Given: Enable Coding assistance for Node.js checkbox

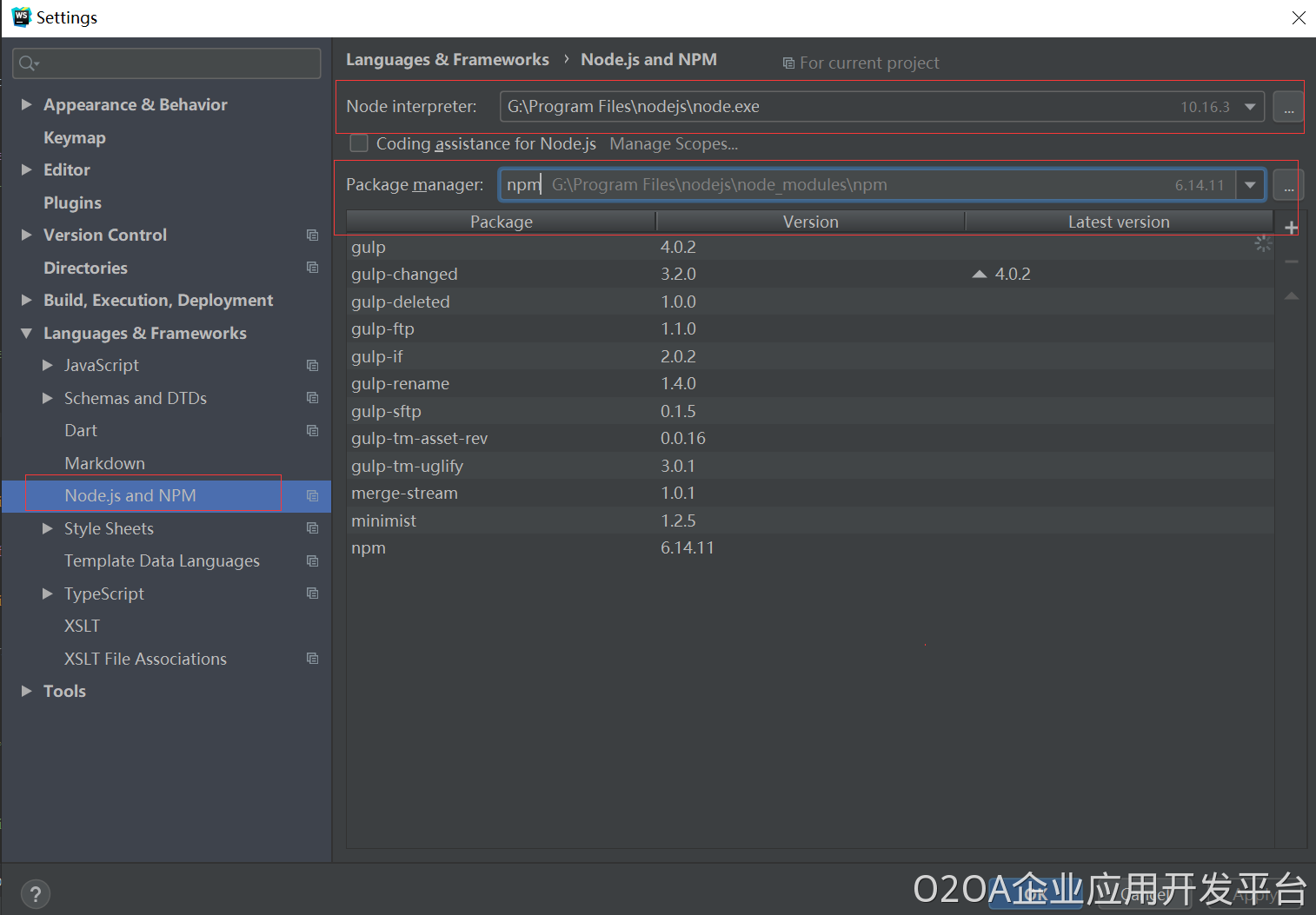Looking at the screenshot, I should pos(359,143).
